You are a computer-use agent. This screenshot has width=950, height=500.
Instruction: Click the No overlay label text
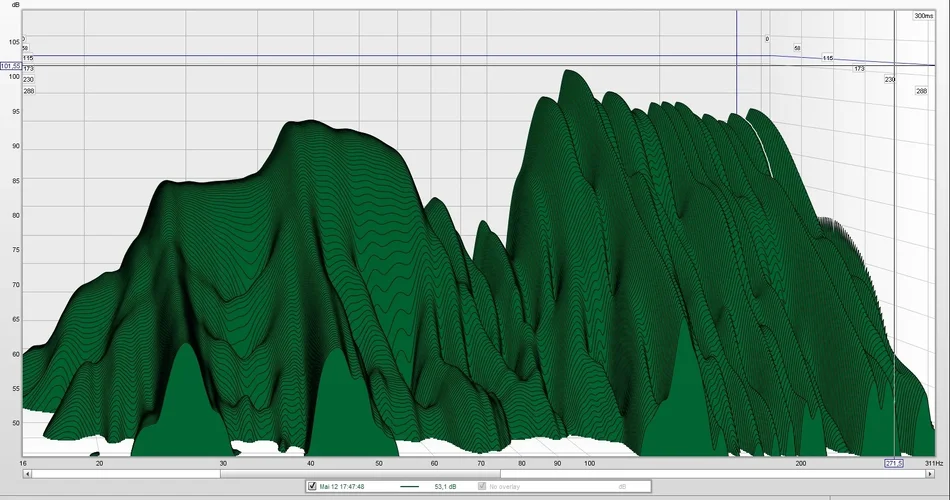[507, 486]
